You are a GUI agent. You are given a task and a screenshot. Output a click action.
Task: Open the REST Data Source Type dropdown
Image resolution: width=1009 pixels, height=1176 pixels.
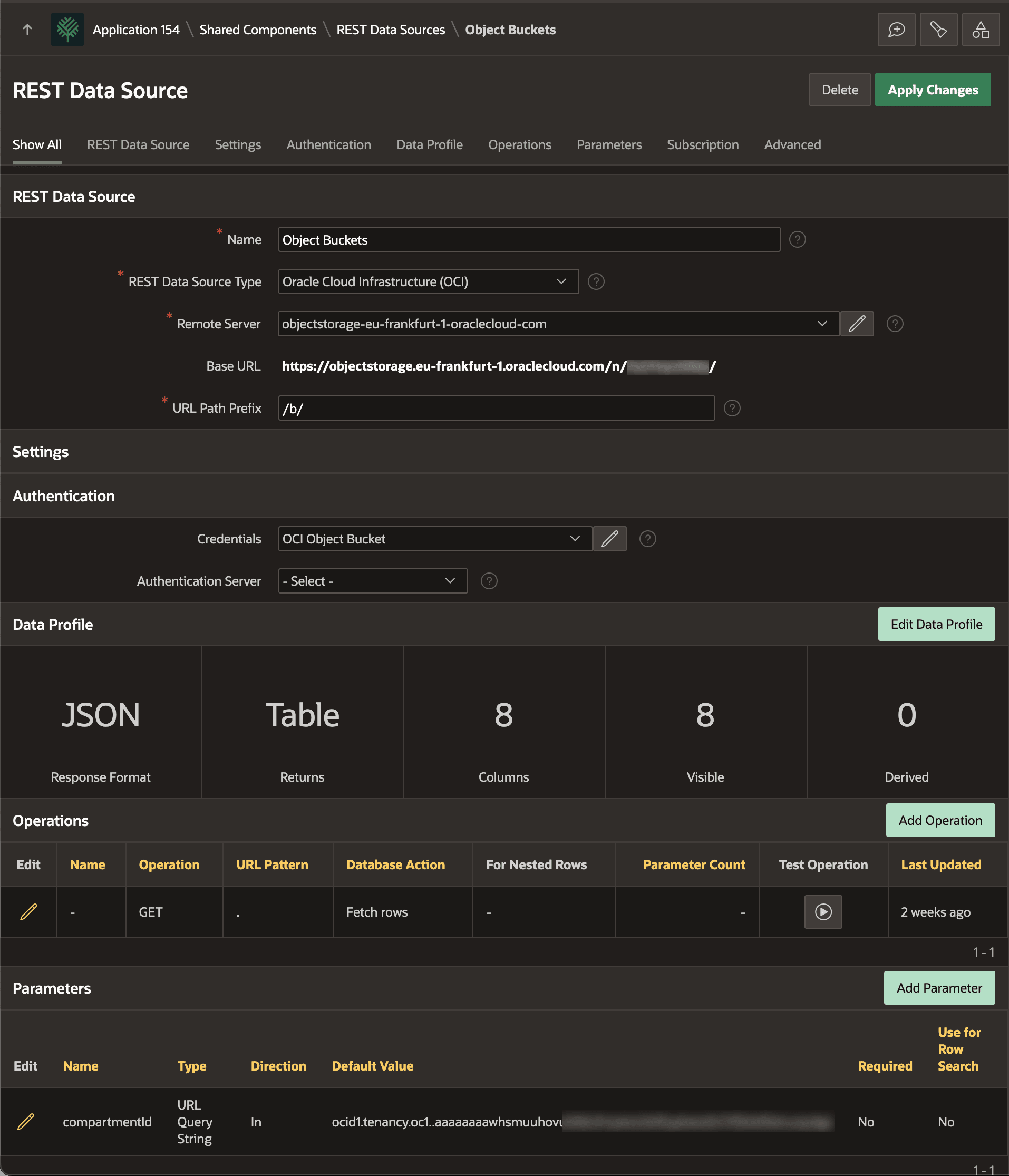click(429, 281)
